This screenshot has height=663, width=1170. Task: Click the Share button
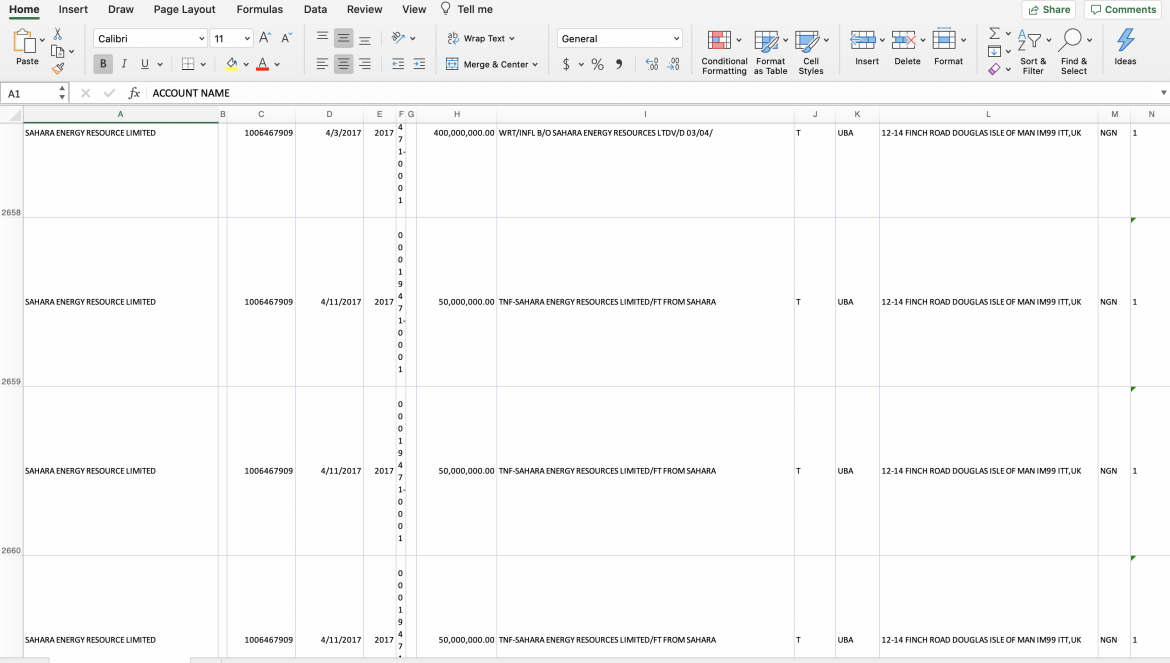(x=1049, y=10)
